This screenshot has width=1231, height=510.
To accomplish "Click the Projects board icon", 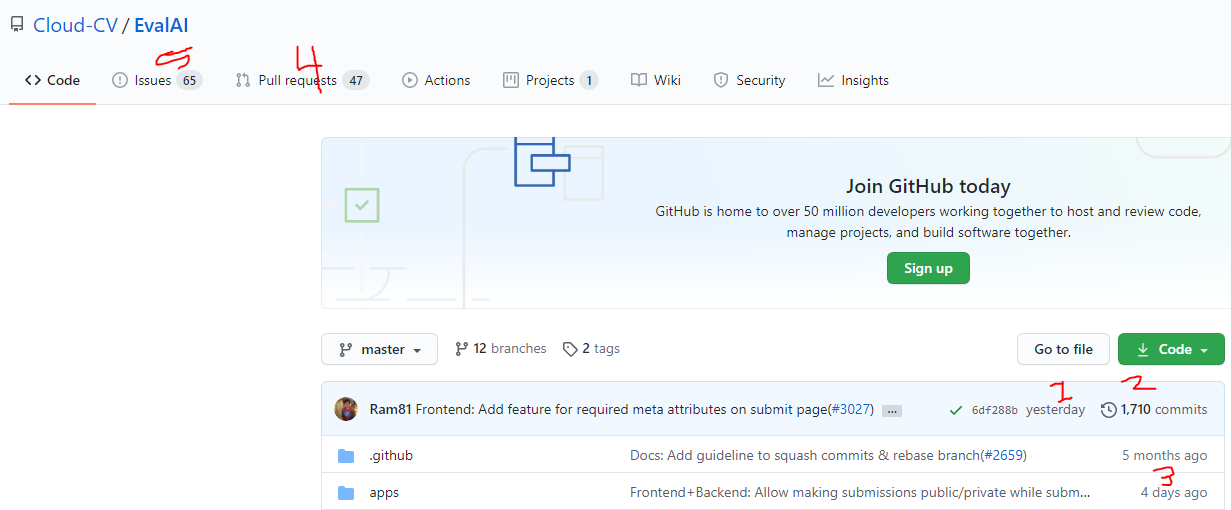I will pos(511,80).
